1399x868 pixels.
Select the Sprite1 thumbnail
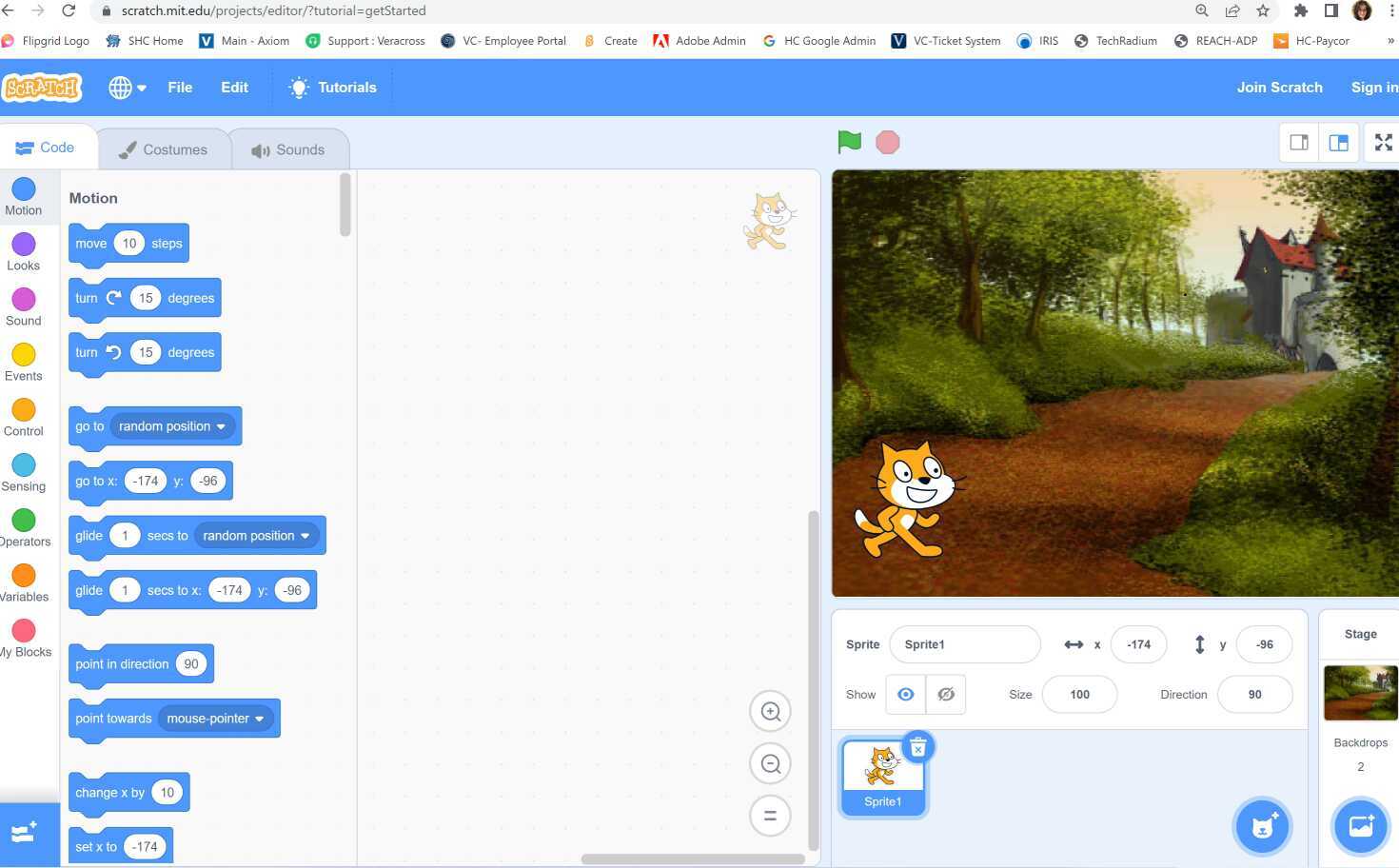tap(882, 778)
